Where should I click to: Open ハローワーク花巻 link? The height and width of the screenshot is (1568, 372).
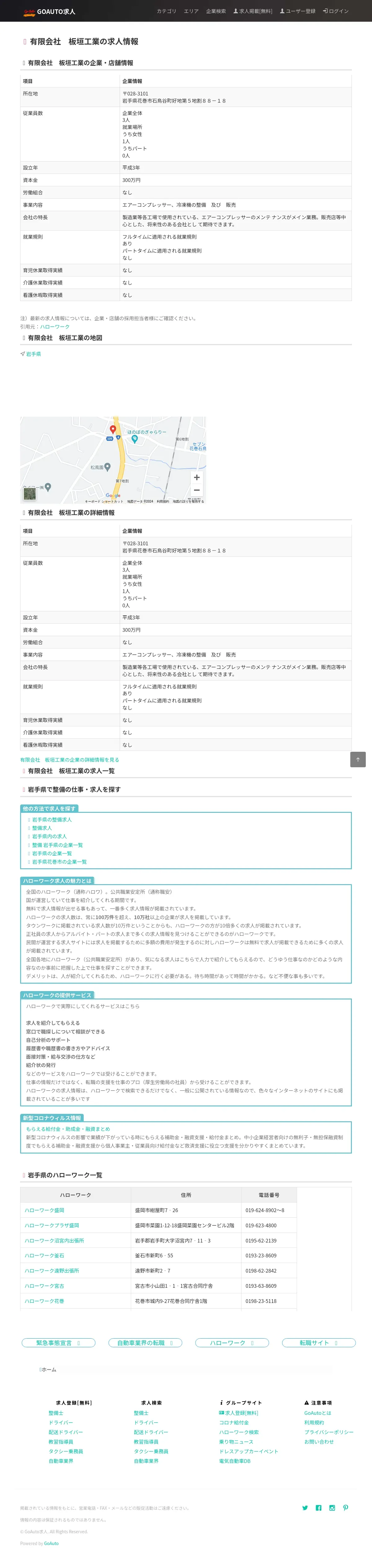44,1301
